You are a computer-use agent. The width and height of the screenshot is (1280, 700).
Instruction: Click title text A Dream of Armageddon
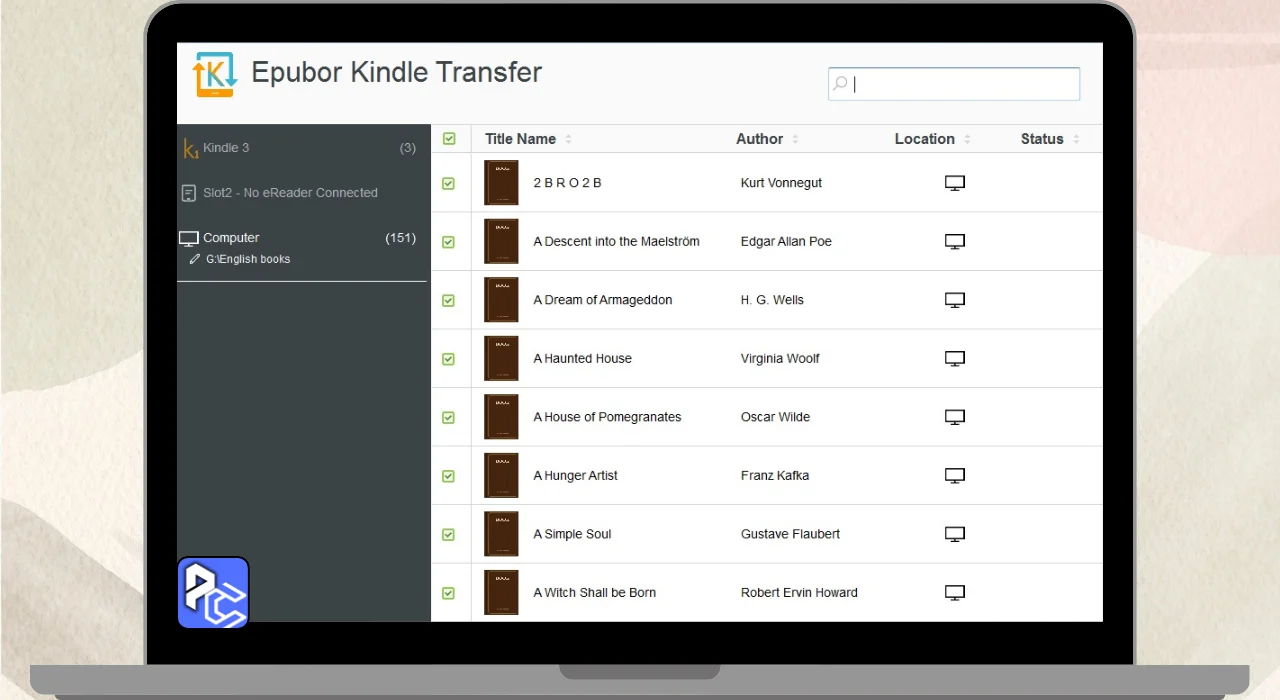click(603, 300)
